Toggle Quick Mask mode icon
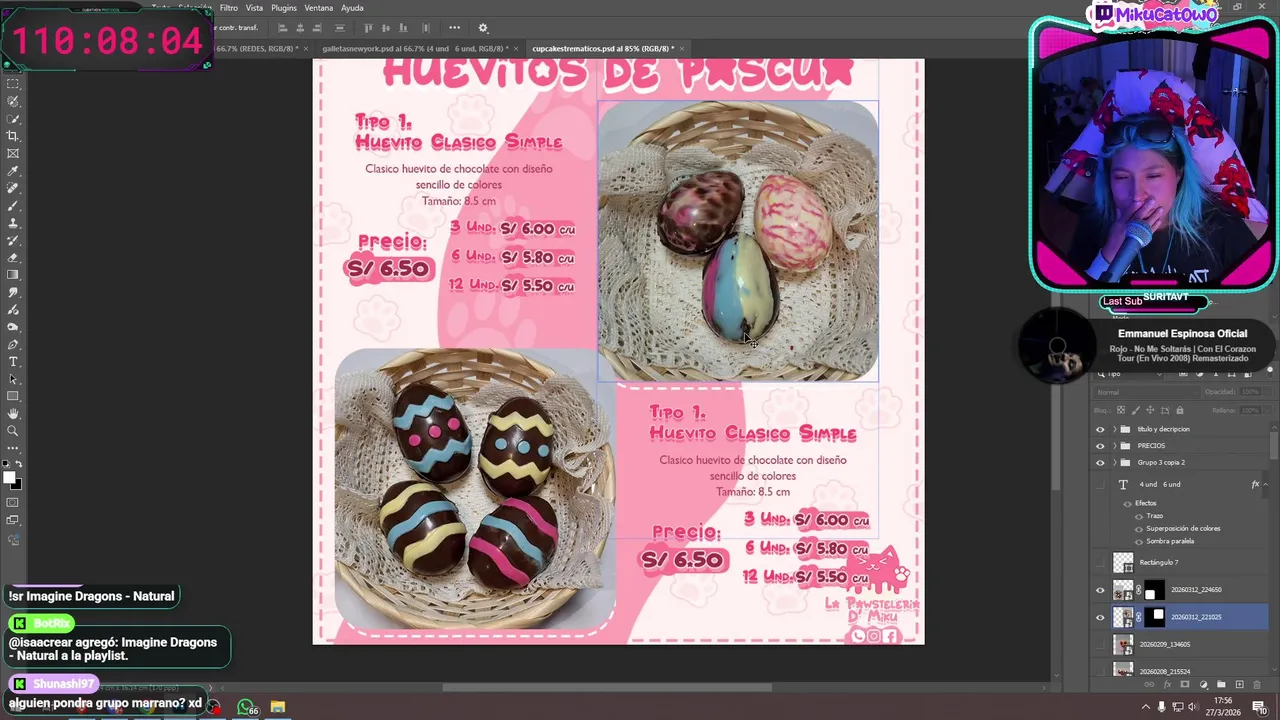The width and height of the screenshot is (1280, 720). (13, 502)
